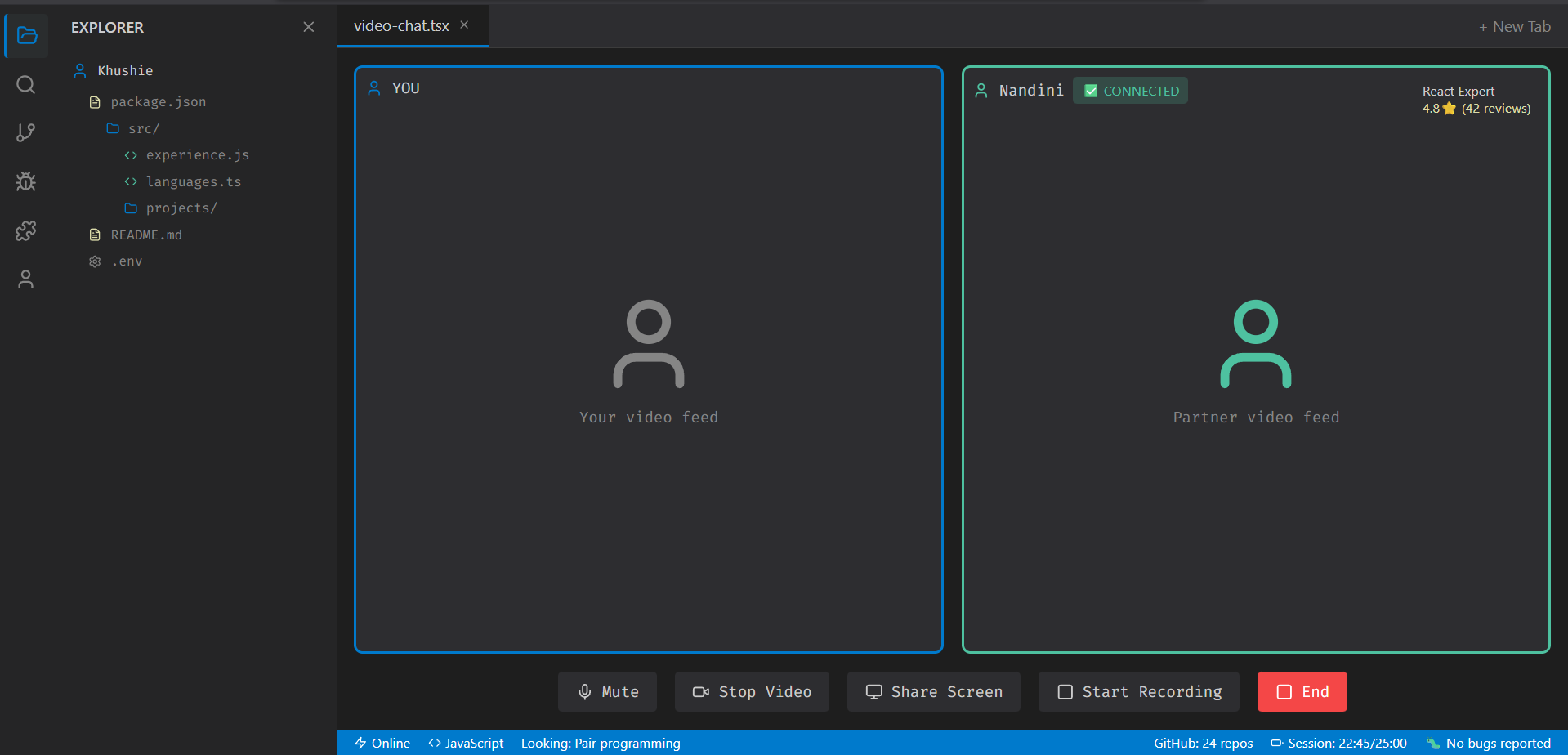Image resolution: width=1568 pixels, height=755 pixels.
Task: Open the Extensions view
Action: coord(25,230)
